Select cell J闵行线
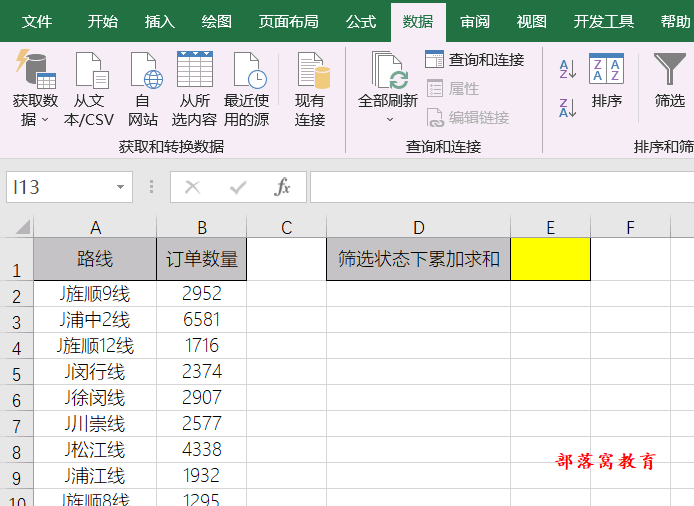The height and width of the screenshot is (506, 694). [x=95, y=372]
